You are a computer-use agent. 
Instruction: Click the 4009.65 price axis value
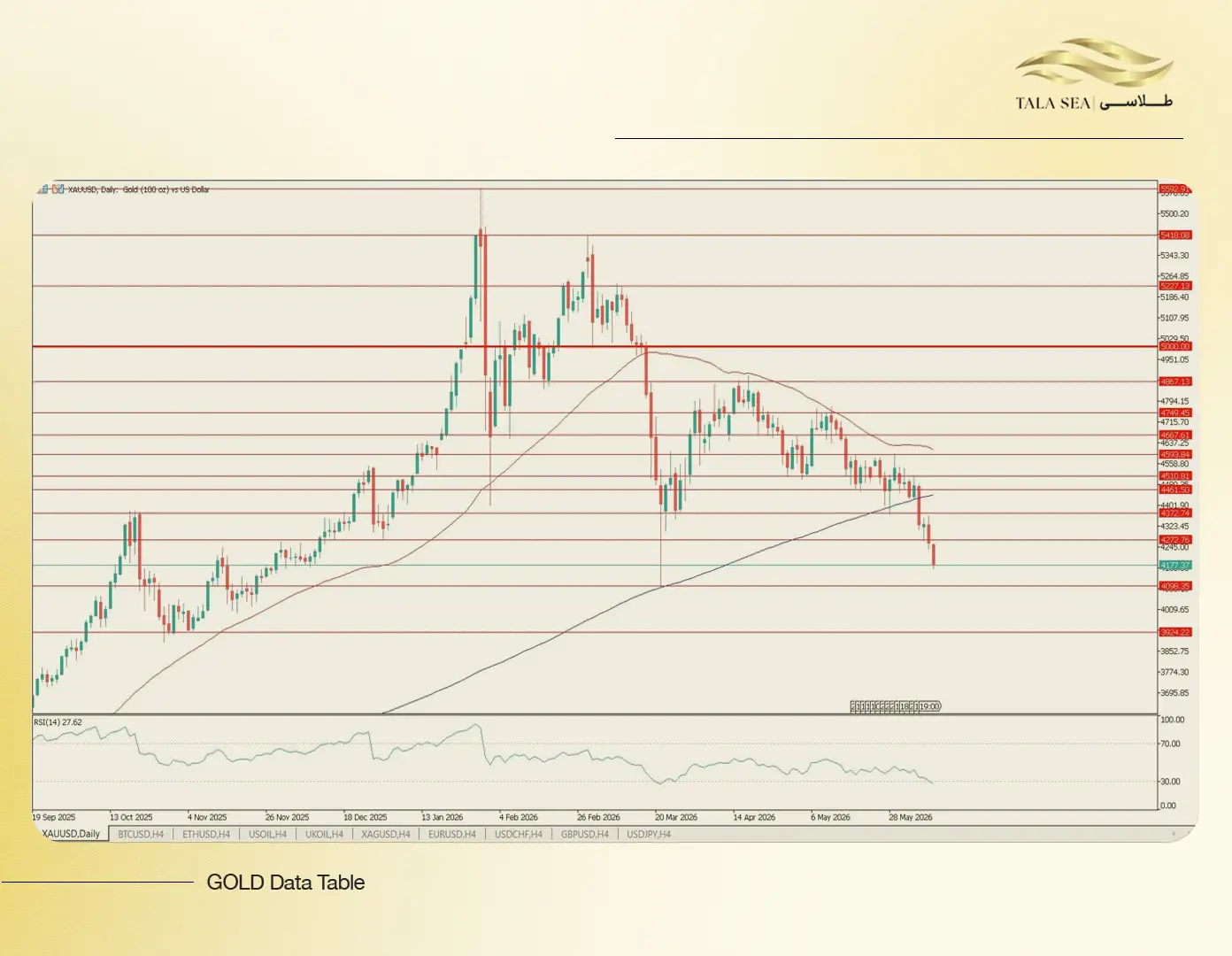tap(1174, 610)
